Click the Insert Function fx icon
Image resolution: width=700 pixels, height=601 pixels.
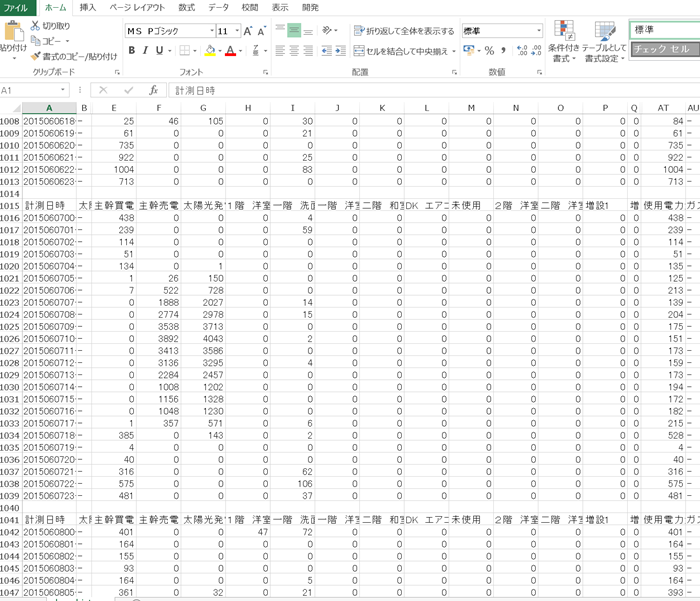[x=153, y=90]
